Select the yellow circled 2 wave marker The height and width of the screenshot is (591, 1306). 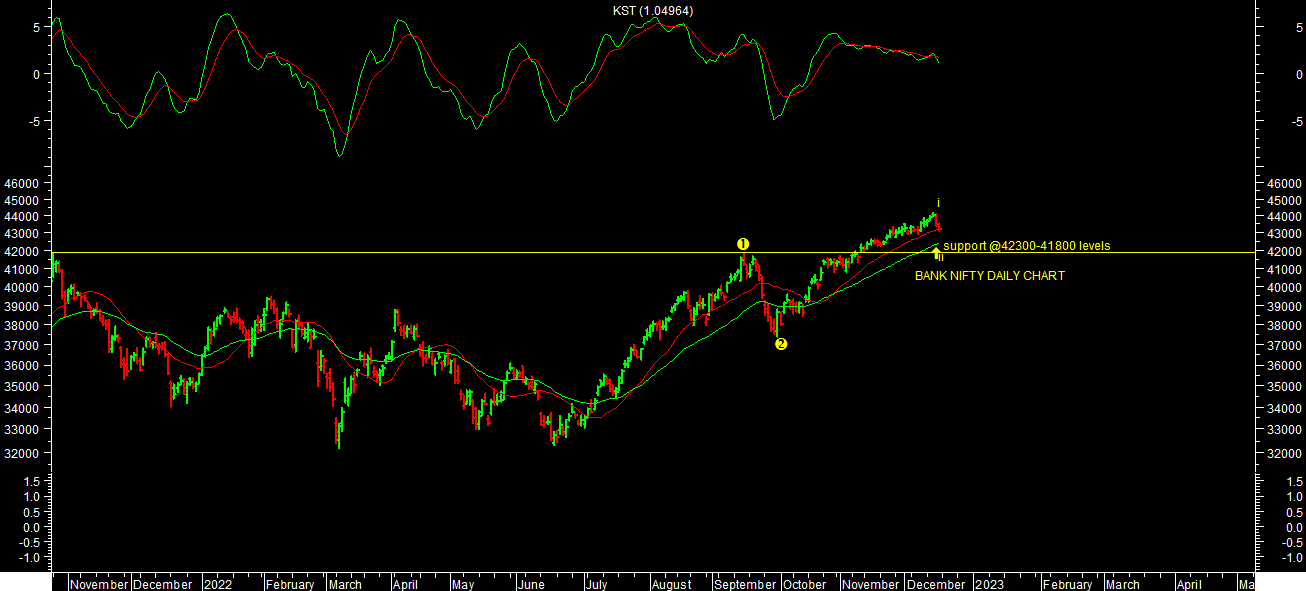point(781,344)
